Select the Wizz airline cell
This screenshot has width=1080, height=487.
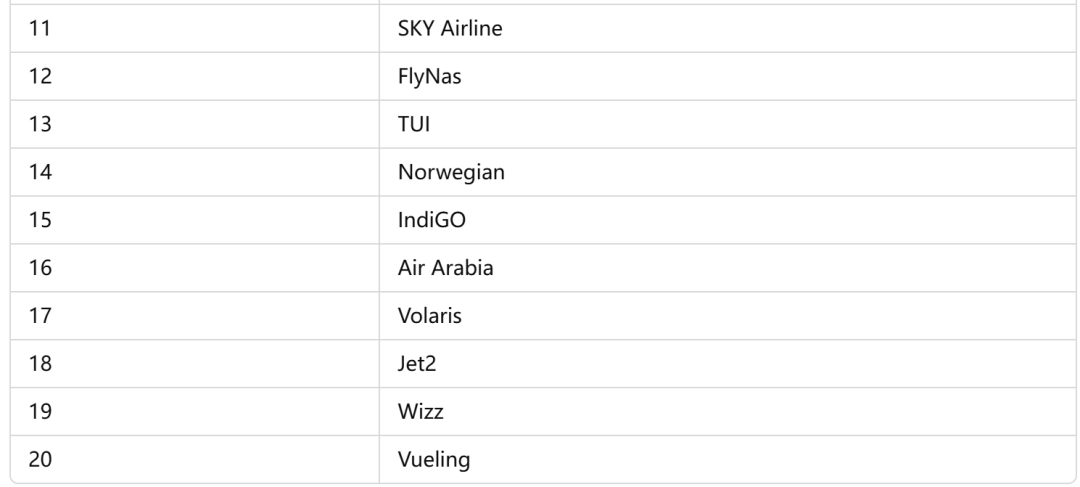[727, 411]
